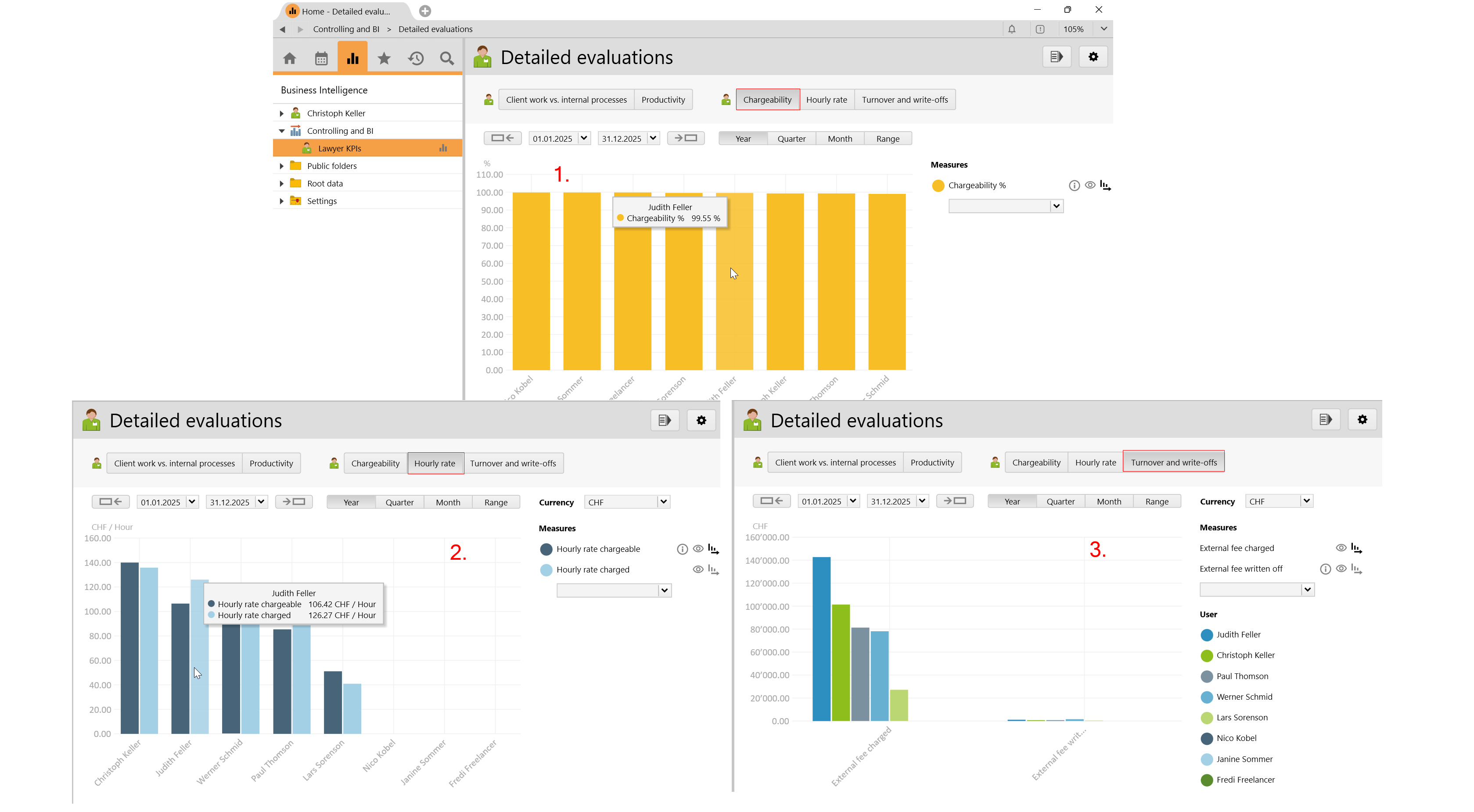Select the Turnover and write-offs tab in top panel
Viewport: 1474px width, 812px height.
[904, 100]
